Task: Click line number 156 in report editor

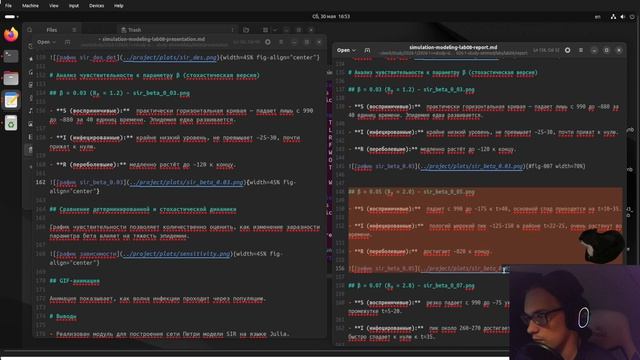Action: tap(340, 269)
